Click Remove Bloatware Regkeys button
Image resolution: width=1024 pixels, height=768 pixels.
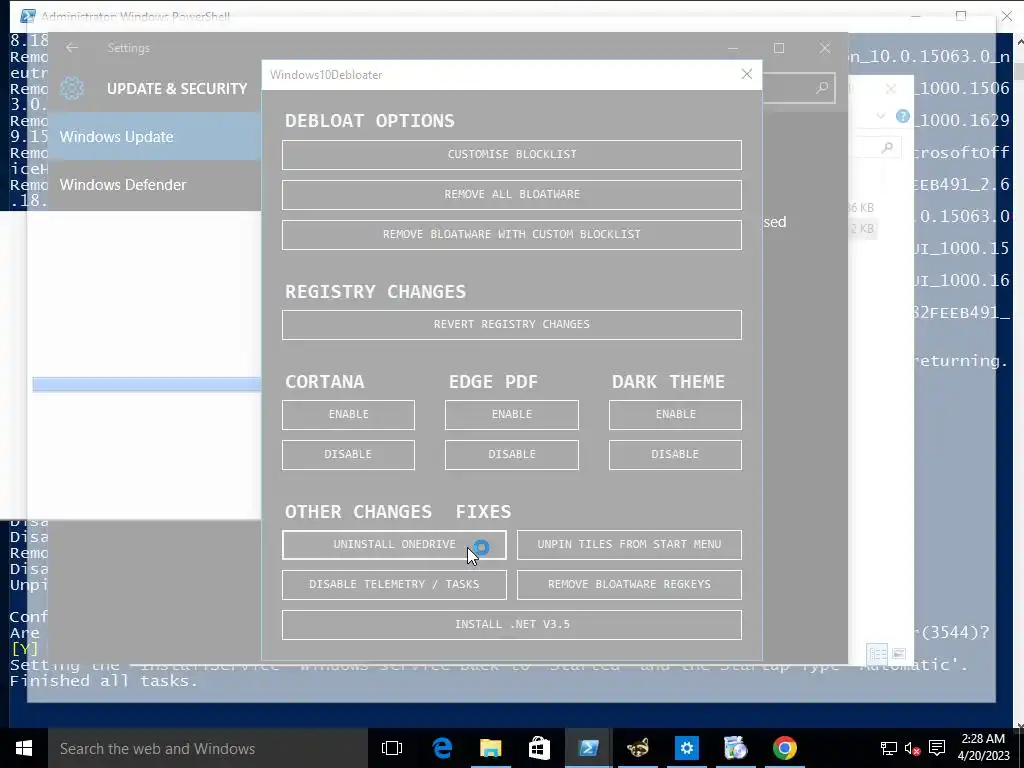click(x=629, y=584)
